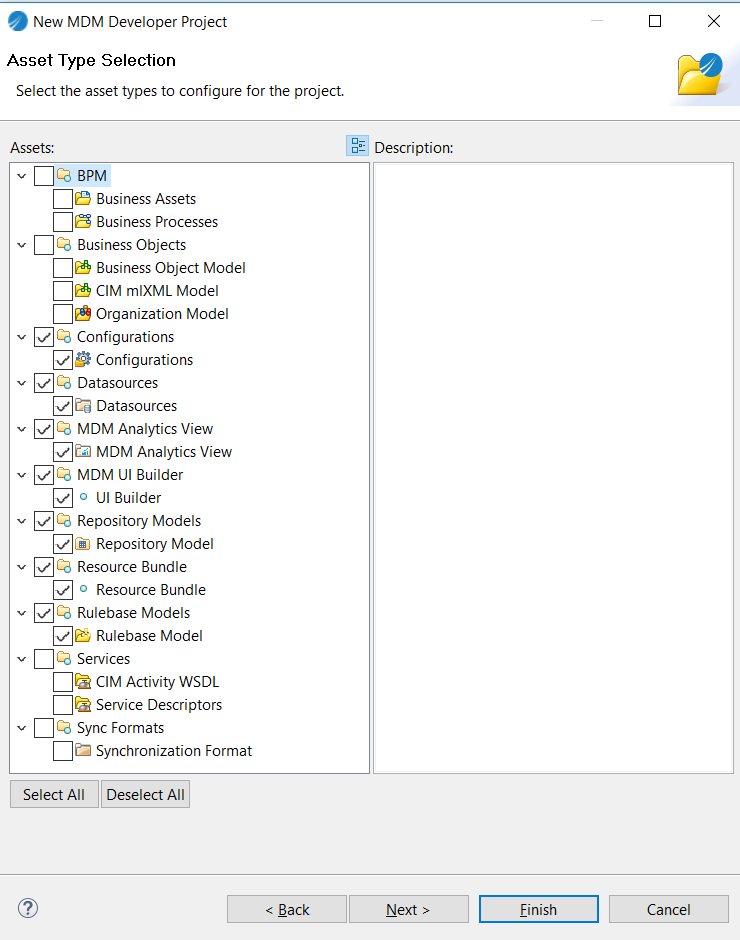This screenshot has width=740, height=940.
Task: Click the Business Assets folder icon
Action: [83, 198]
